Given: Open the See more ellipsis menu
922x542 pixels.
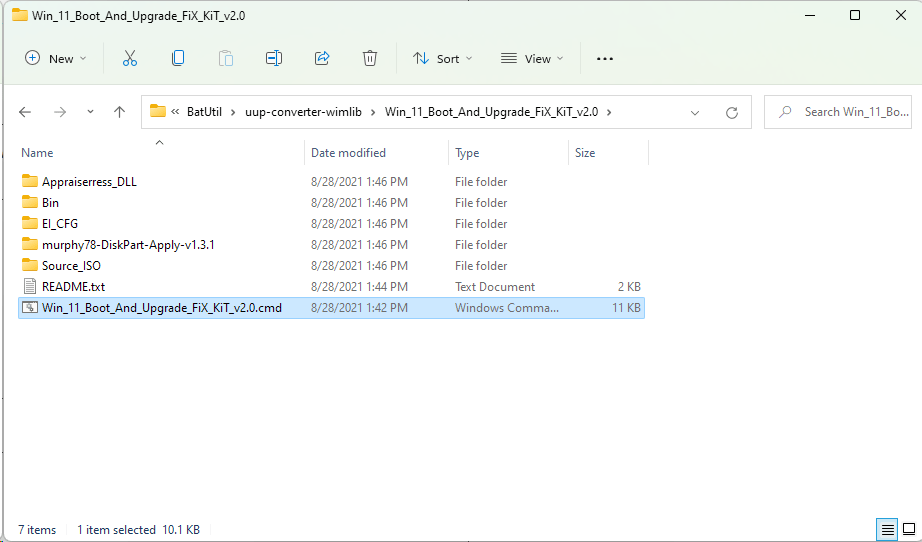Looking at the screenshot, I should click(x=604, y=59).
